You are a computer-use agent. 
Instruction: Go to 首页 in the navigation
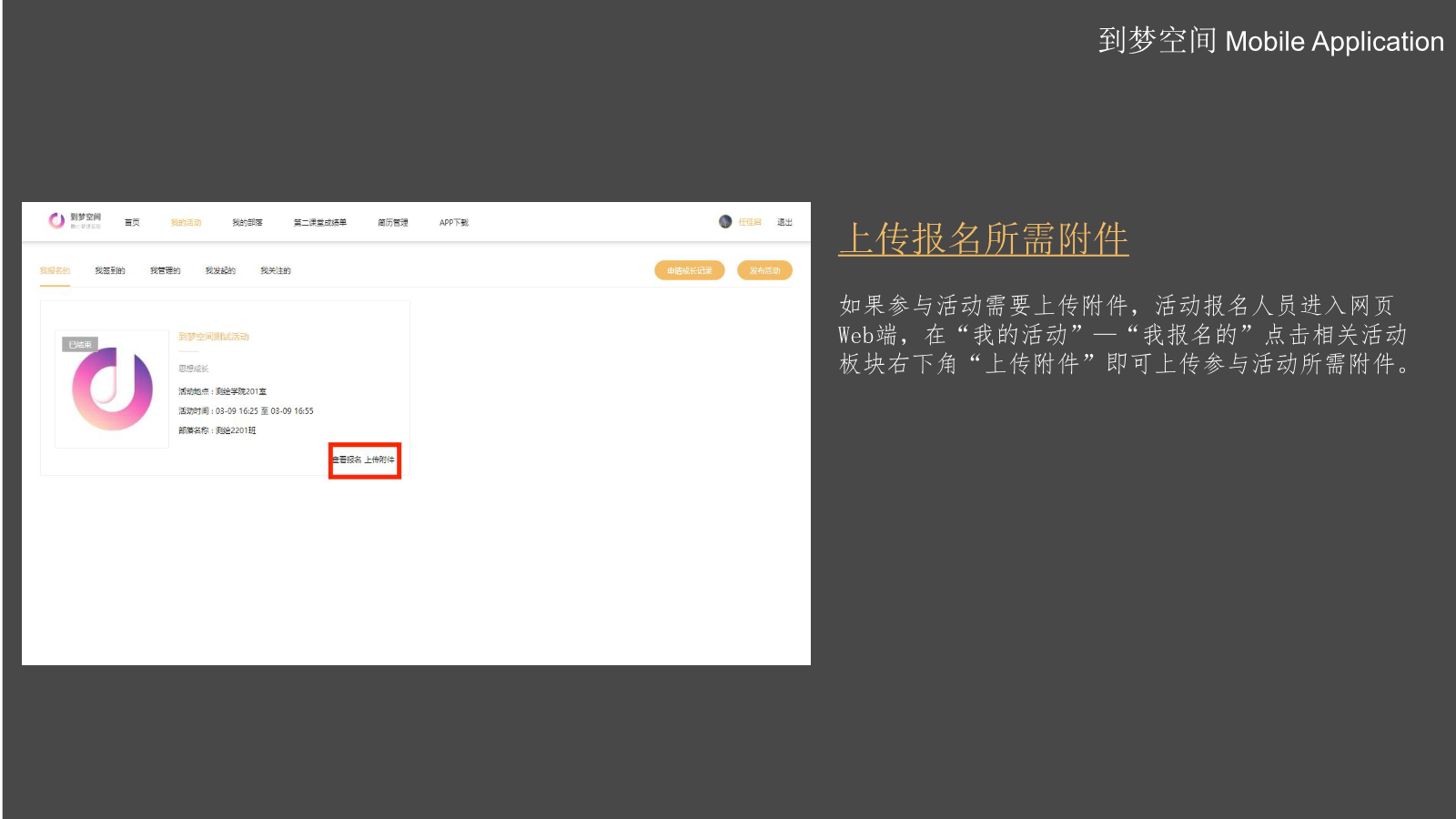pos(132,223)
